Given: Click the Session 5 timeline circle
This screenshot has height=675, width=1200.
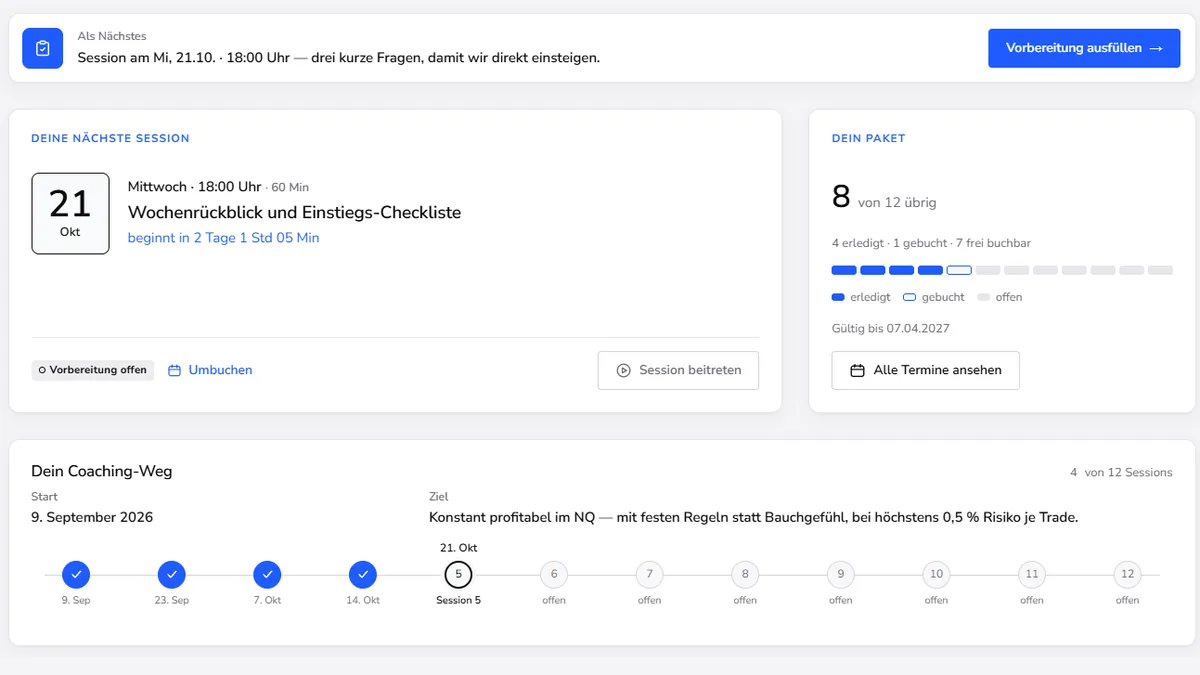Looking at the screenshot, I should 458,575.
